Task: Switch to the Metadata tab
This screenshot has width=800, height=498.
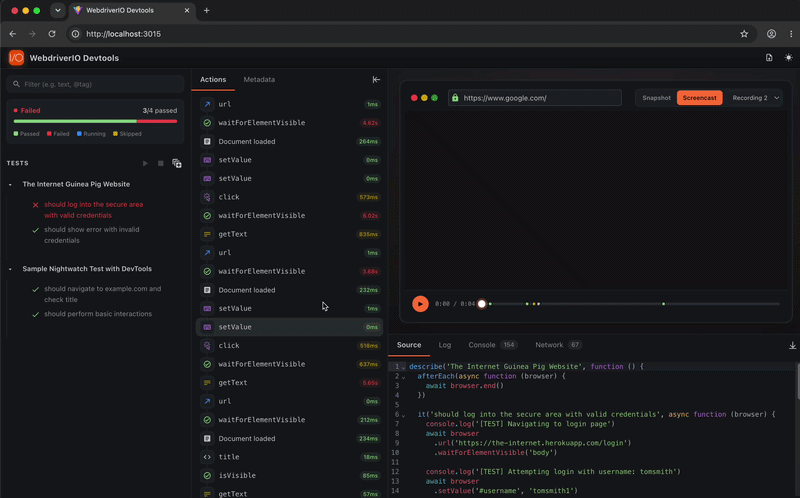Action: 259,80
